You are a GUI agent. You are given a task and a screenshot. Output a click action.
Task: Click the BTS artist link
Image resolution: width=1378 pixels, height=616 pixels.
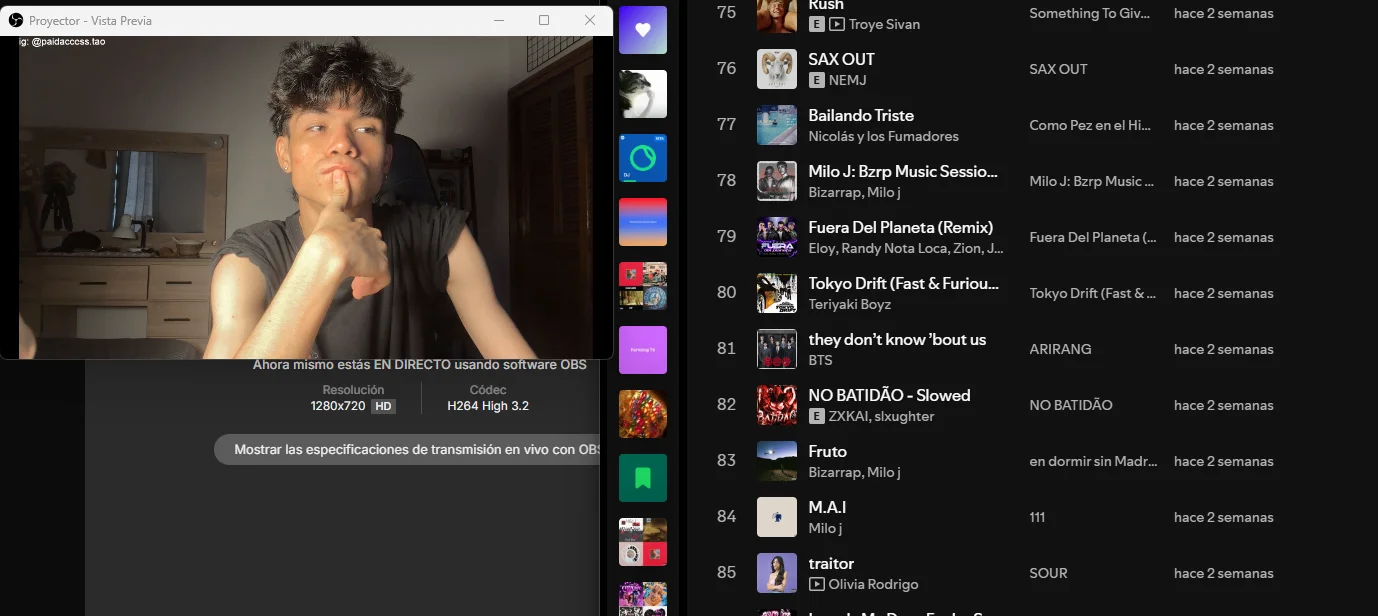[x=820, y=360]
